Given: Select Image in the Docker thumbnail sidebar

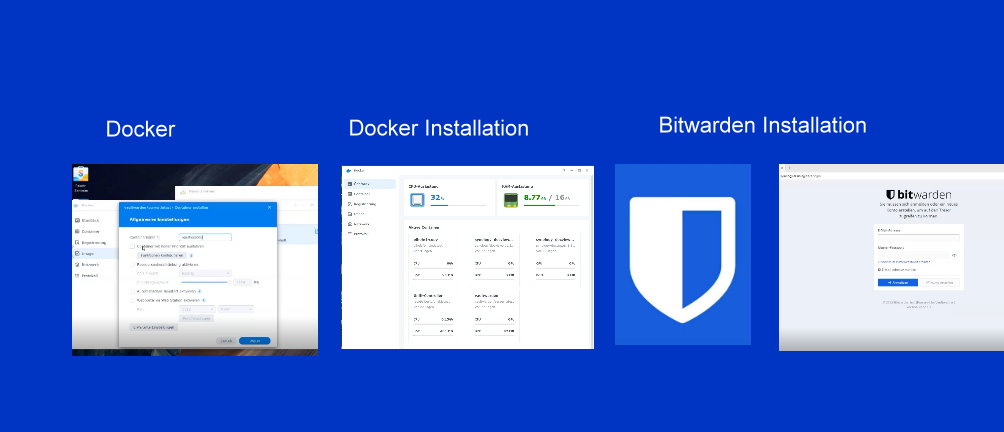Looking at the screenshot, I should pyautogui.click(x=95, y=253).
